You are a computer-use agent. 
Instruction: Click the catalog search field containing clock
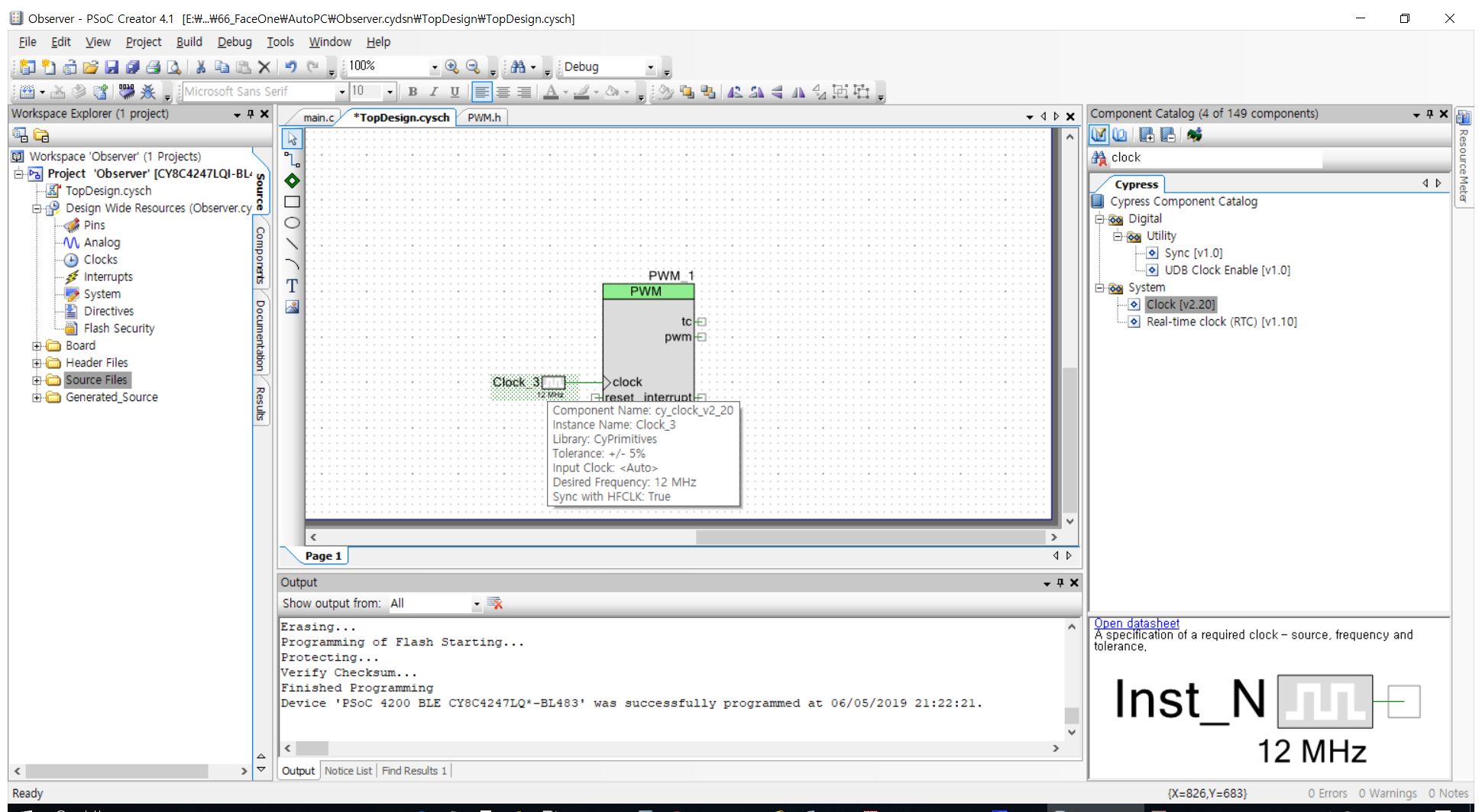(1215, 158)
